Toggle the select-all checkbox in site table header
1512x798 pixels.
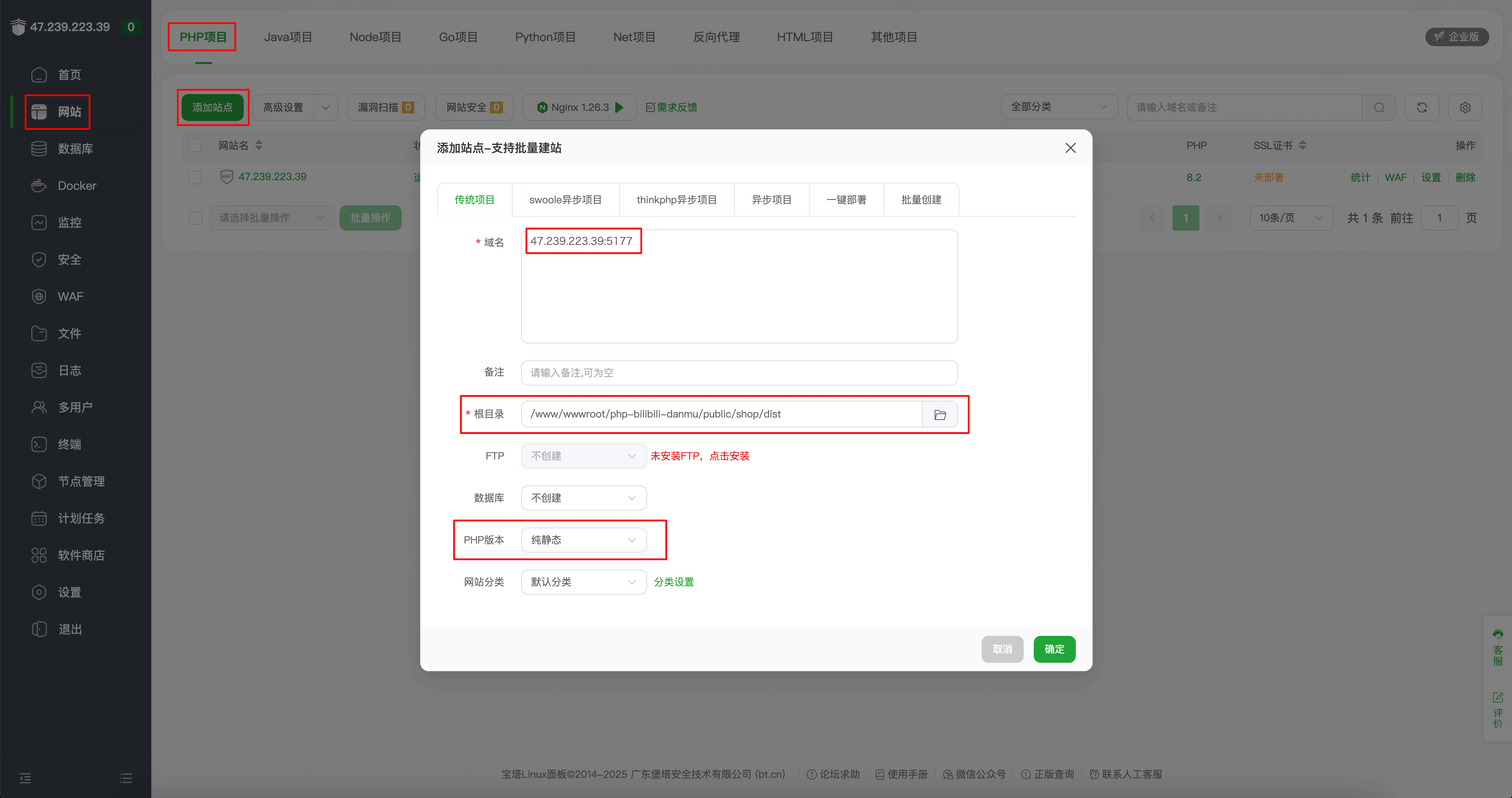point(194,145)
